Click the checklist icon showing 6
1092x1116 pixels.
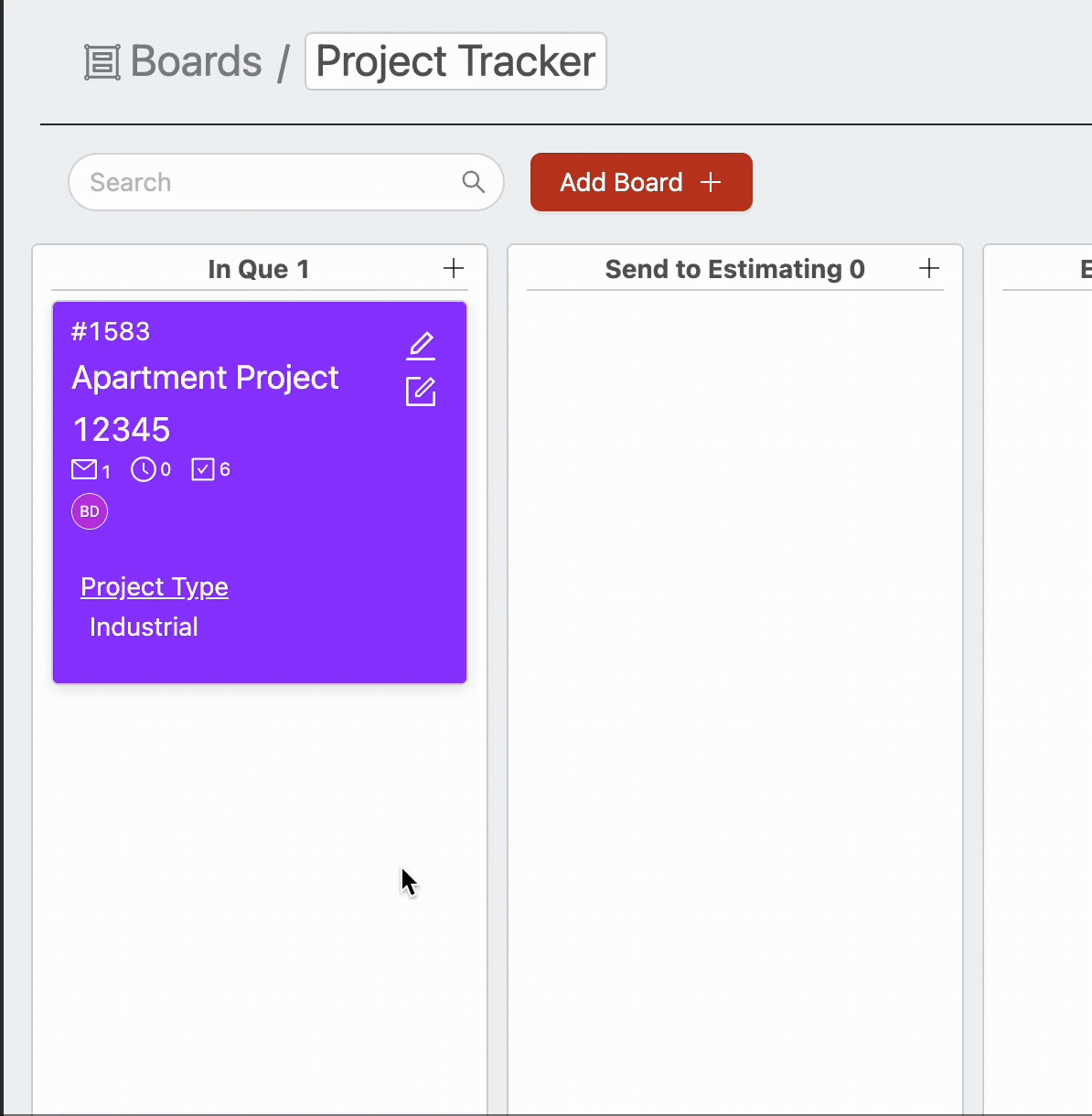(x=202, y=470)
